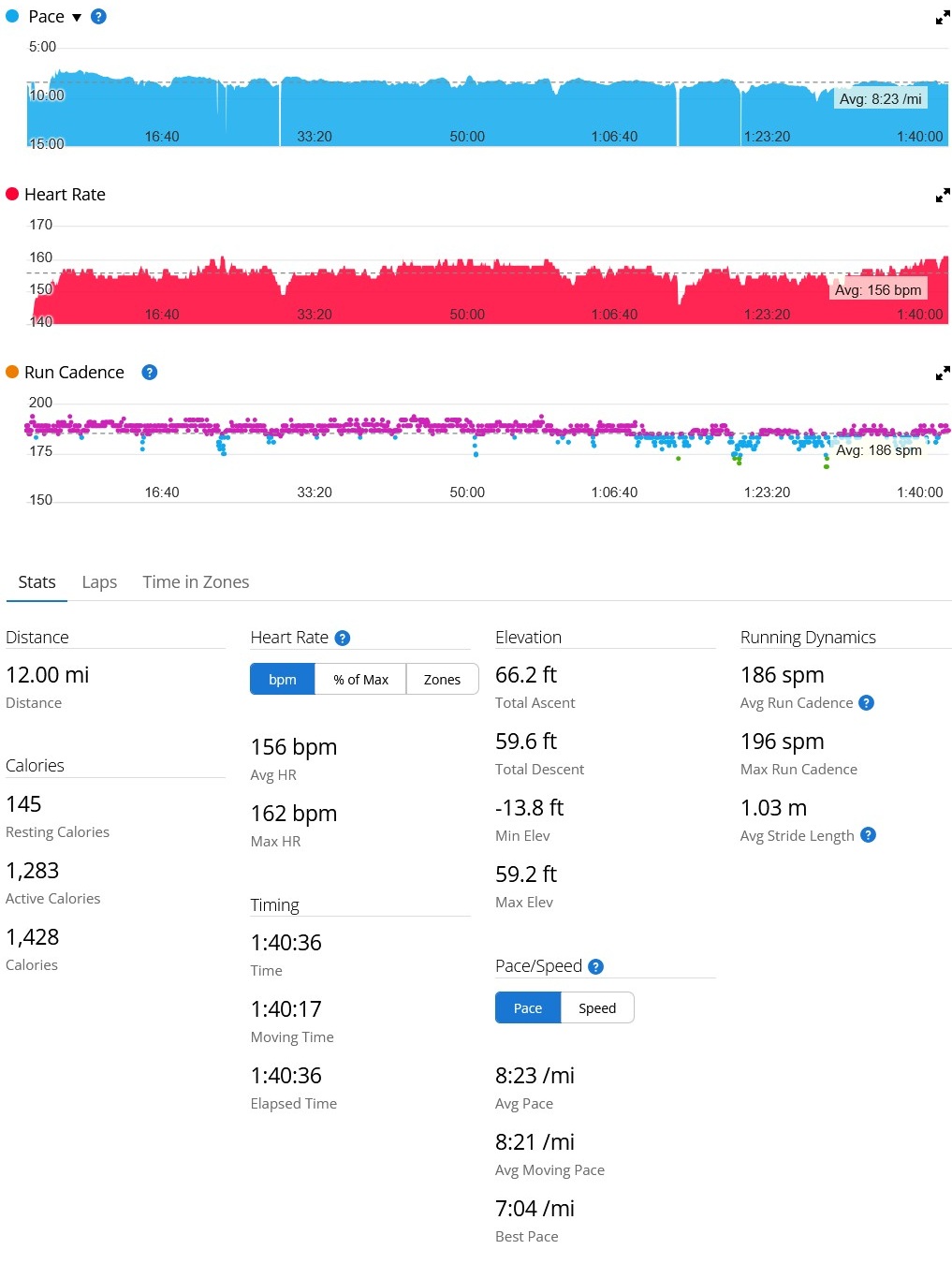Click the orange Run Cadence legend dot
Screen dimensions: 952x1264
12,372
